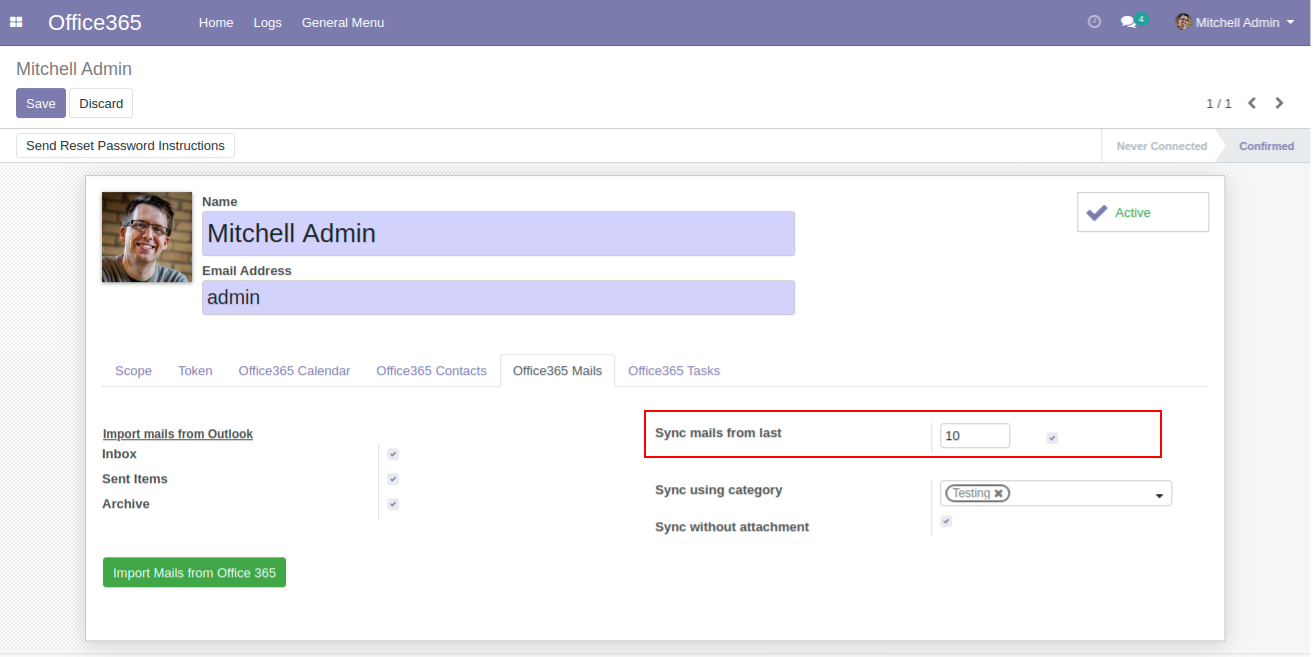
Task: Go to next record arrow
Action: click(1279, 103)
